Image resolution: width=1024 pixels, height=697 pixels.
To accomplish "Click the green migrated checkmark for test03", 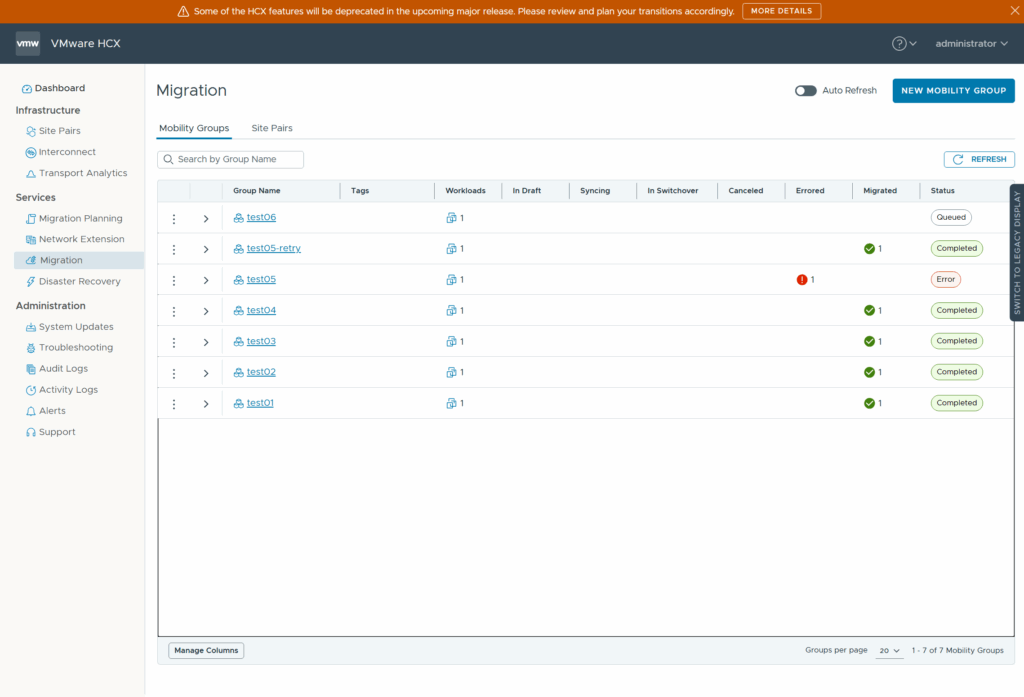I will (x=870, y=342).
